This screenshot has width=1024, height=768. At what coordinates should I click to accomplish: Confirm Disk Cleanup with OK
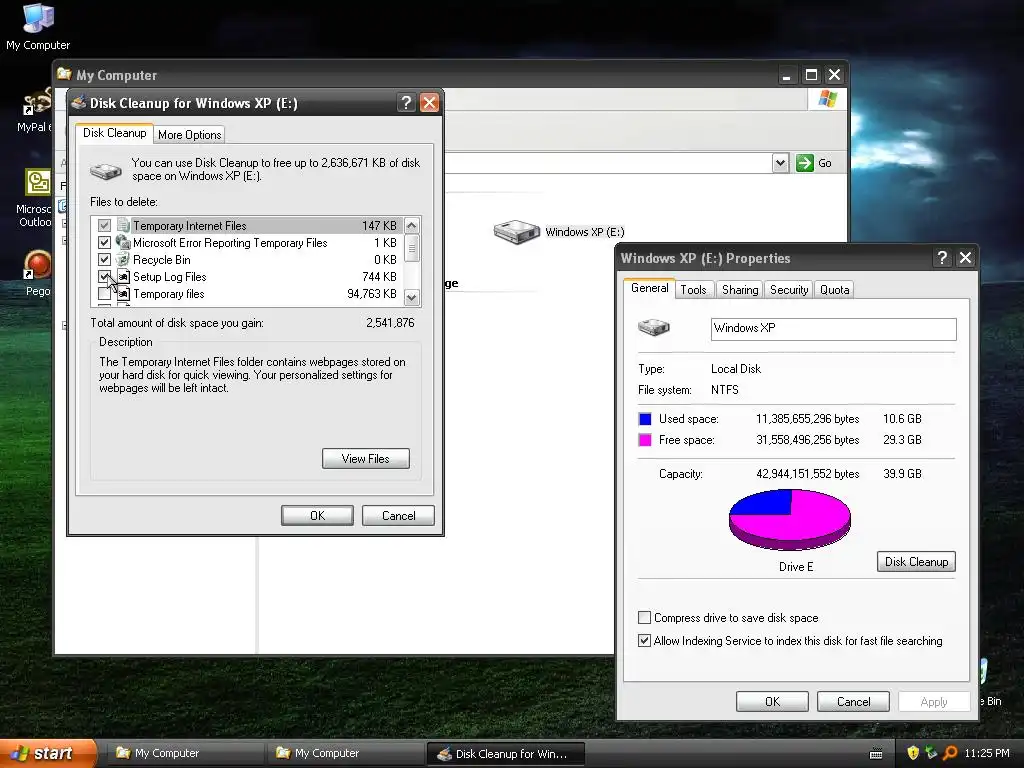coord(317,515)
